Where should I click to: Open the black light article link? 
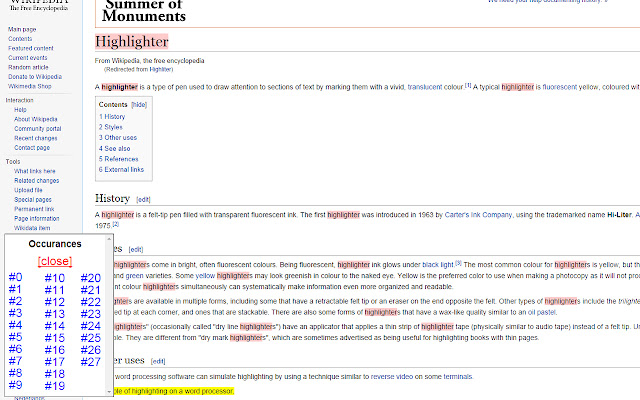click(x=438, y=264)
